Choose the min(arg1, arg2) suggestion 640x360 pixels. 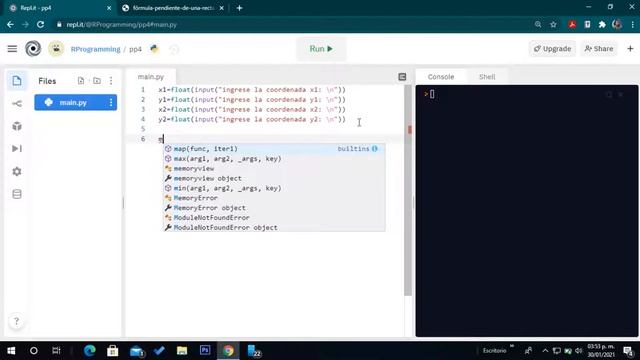(x=274, y=188)
